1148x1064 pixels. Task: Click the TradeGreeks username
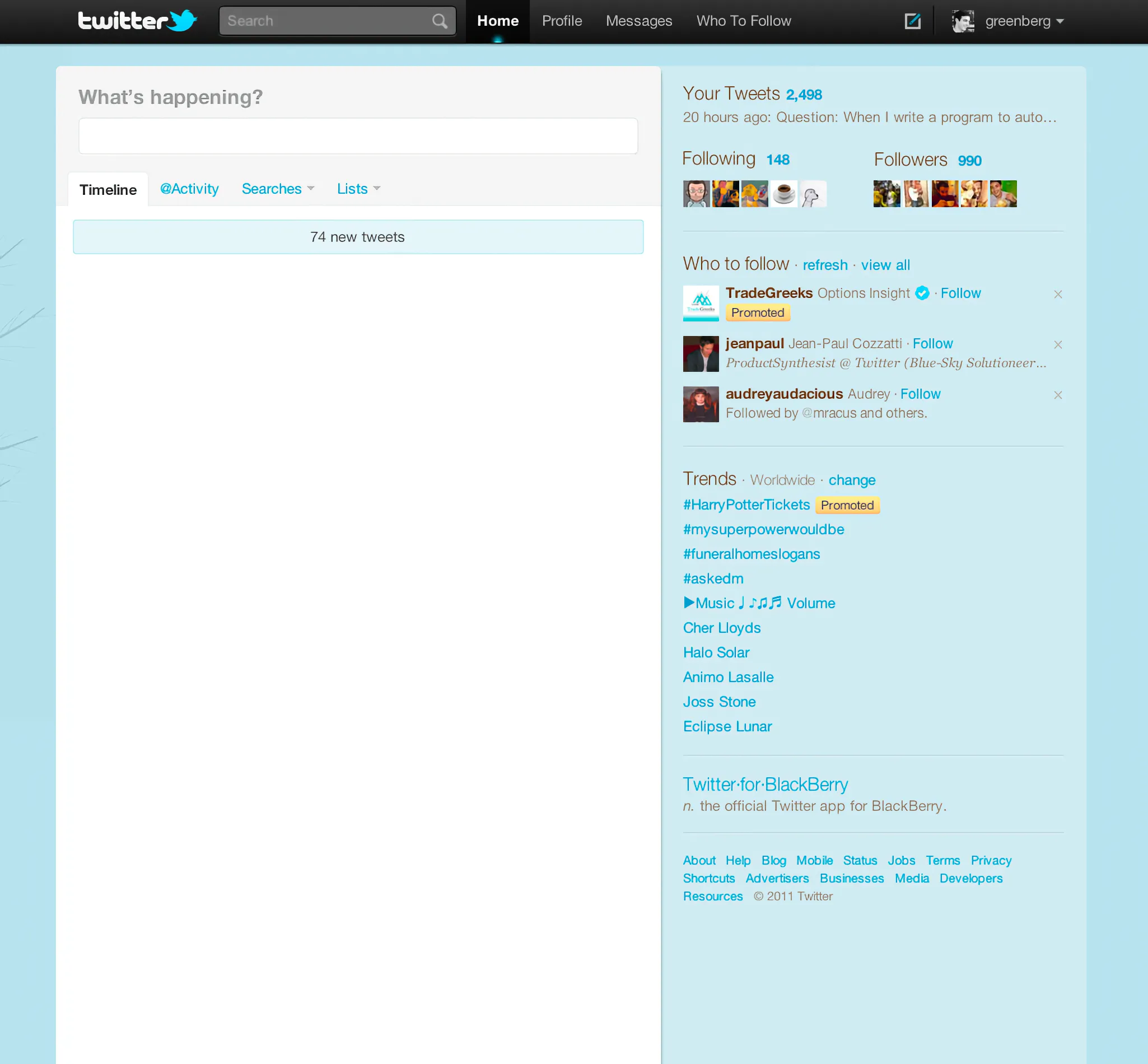click(768, 293)
